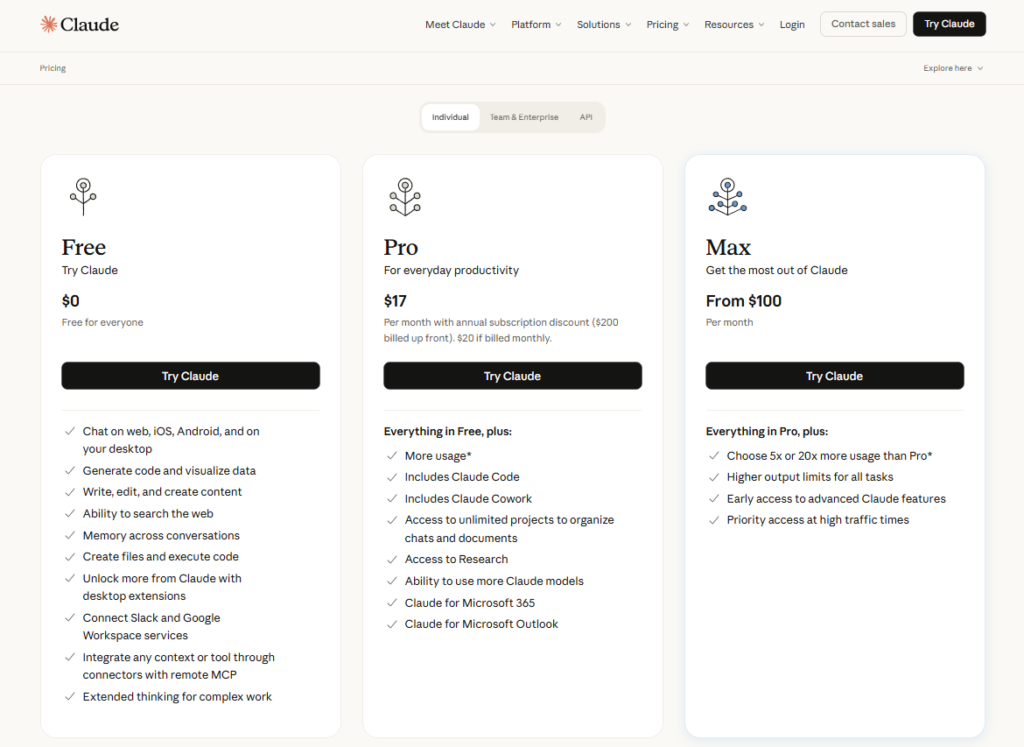Click checkmark next to Access to Research
1024x747 pixels.
(x=392, y=559)
